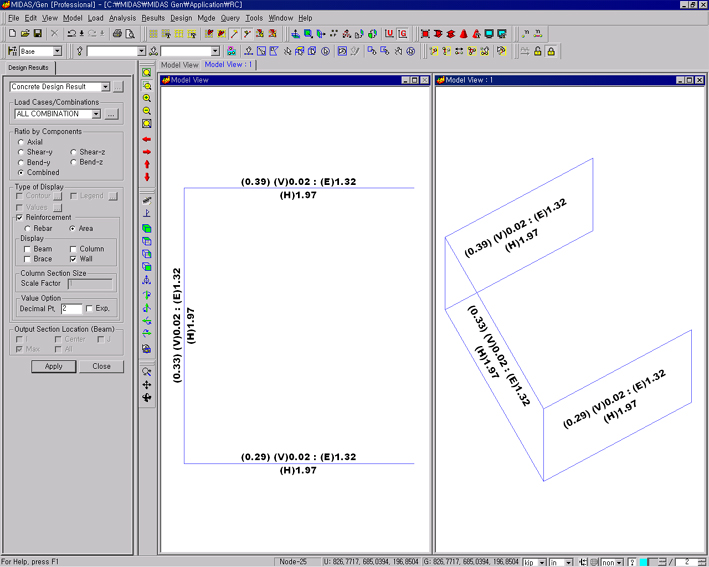This screenshot has width=709, height=567.
Task: Click the Print icon in toolbar
Action: (116, 34)
